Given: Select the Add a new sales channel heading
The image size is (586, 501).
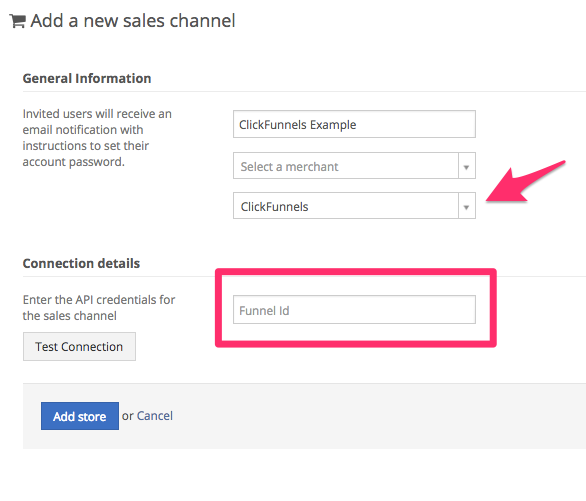Looking at the screenshot, I should click(133, 21).
